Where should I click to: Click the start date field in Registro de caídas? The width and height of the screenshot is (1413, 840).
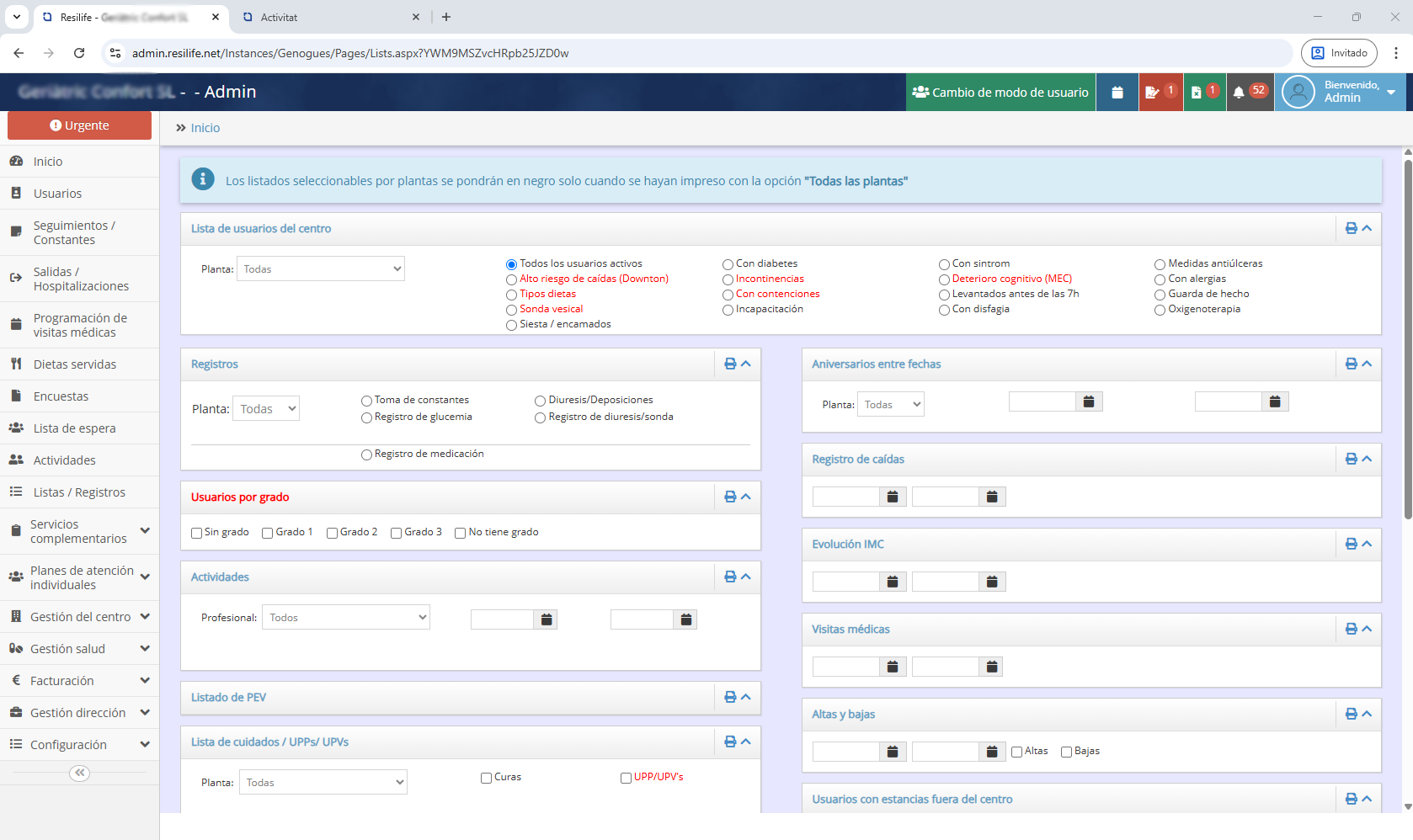(846, 497)
